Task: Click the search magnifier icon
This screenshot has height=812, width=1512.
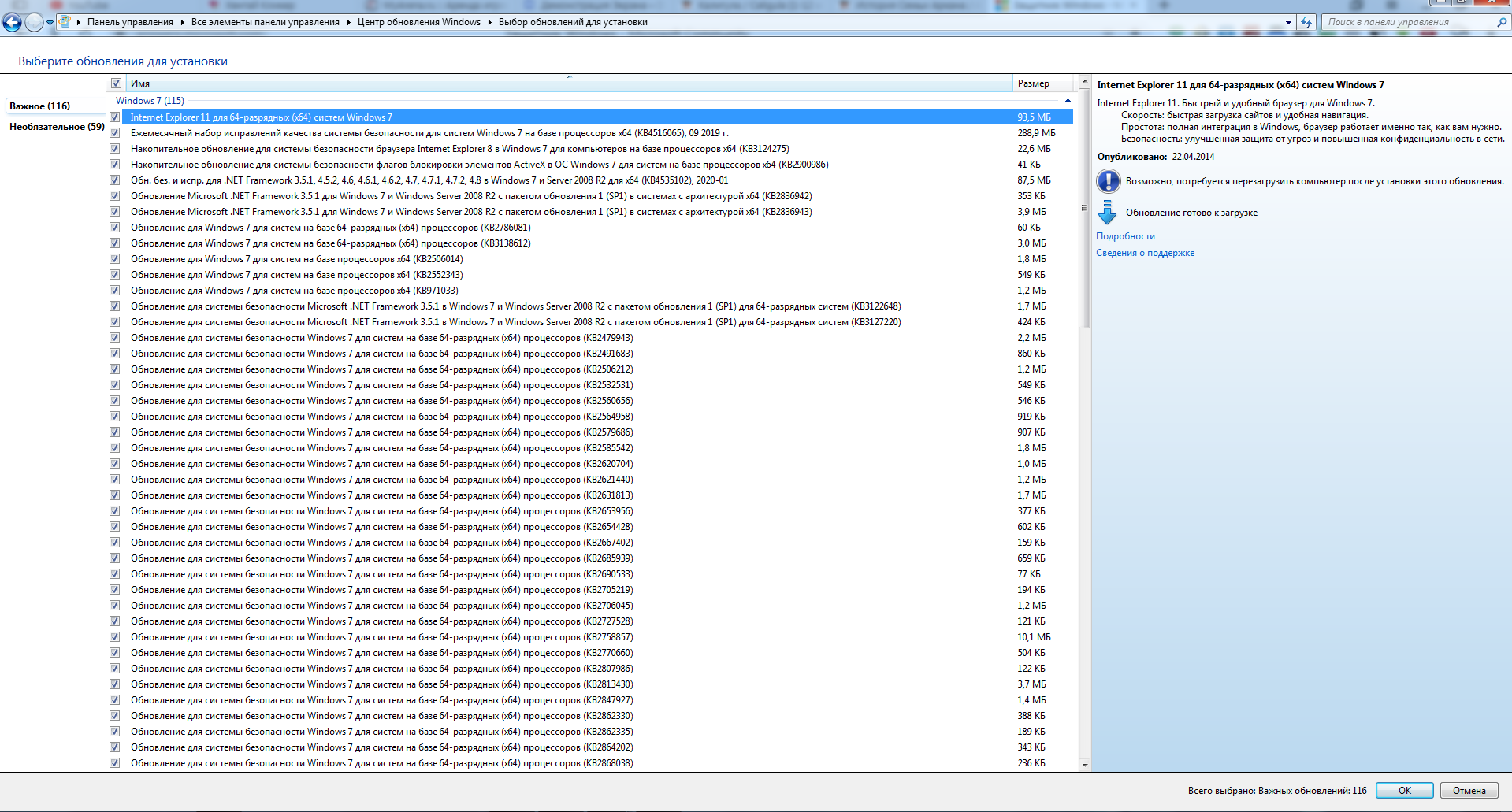Action: [1501, 22]
